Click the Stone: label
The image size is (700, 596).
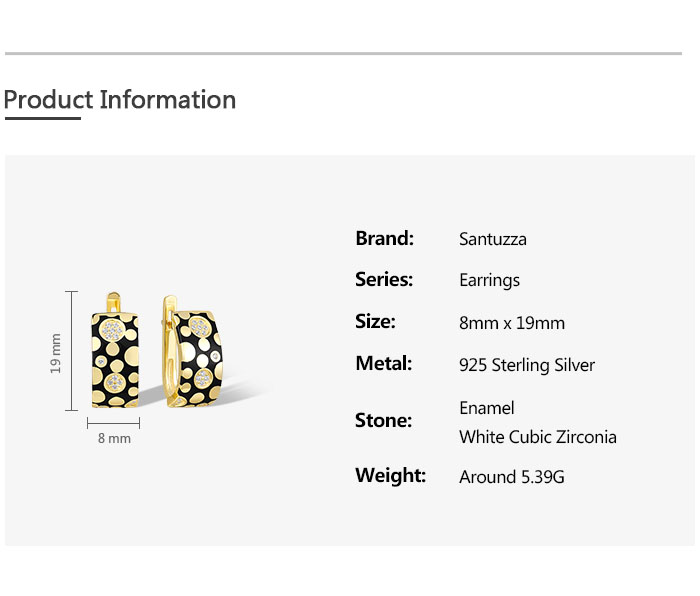click(x=383, y=421)
